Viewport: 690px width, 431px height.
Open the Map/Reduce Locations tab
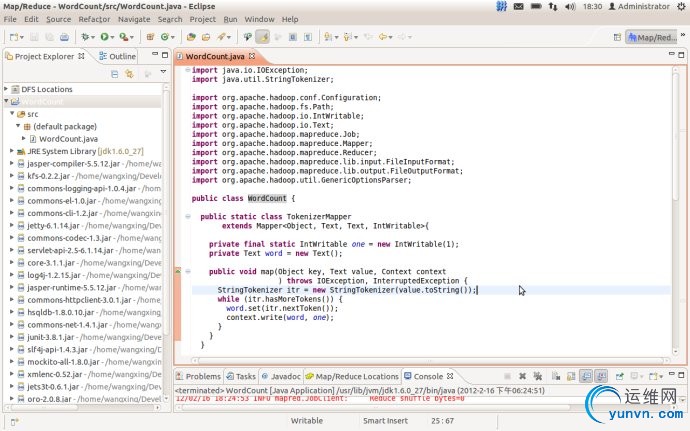pos(352,376)
